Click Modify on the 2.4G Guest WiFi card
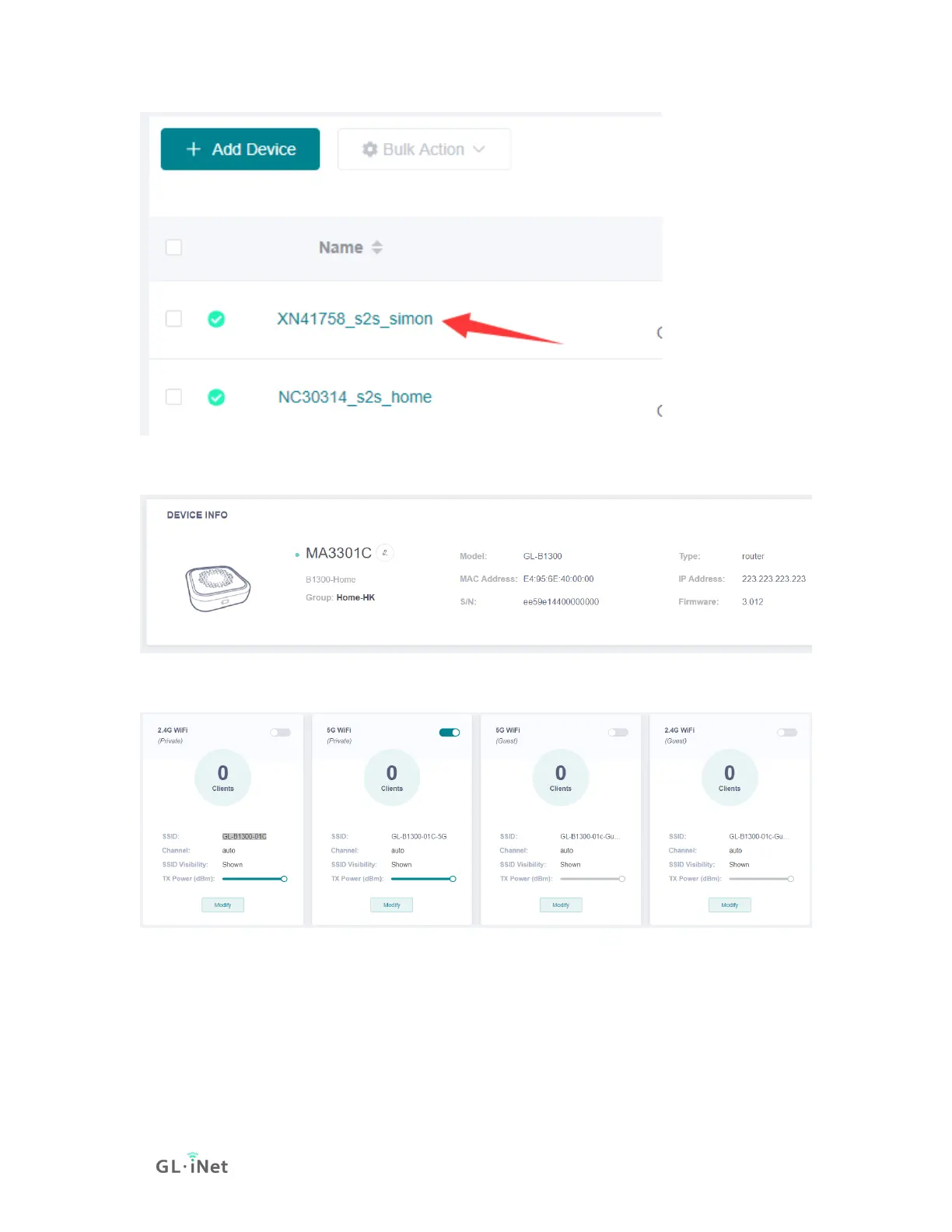Screen dimensions: 952x1232 (730, 905)
